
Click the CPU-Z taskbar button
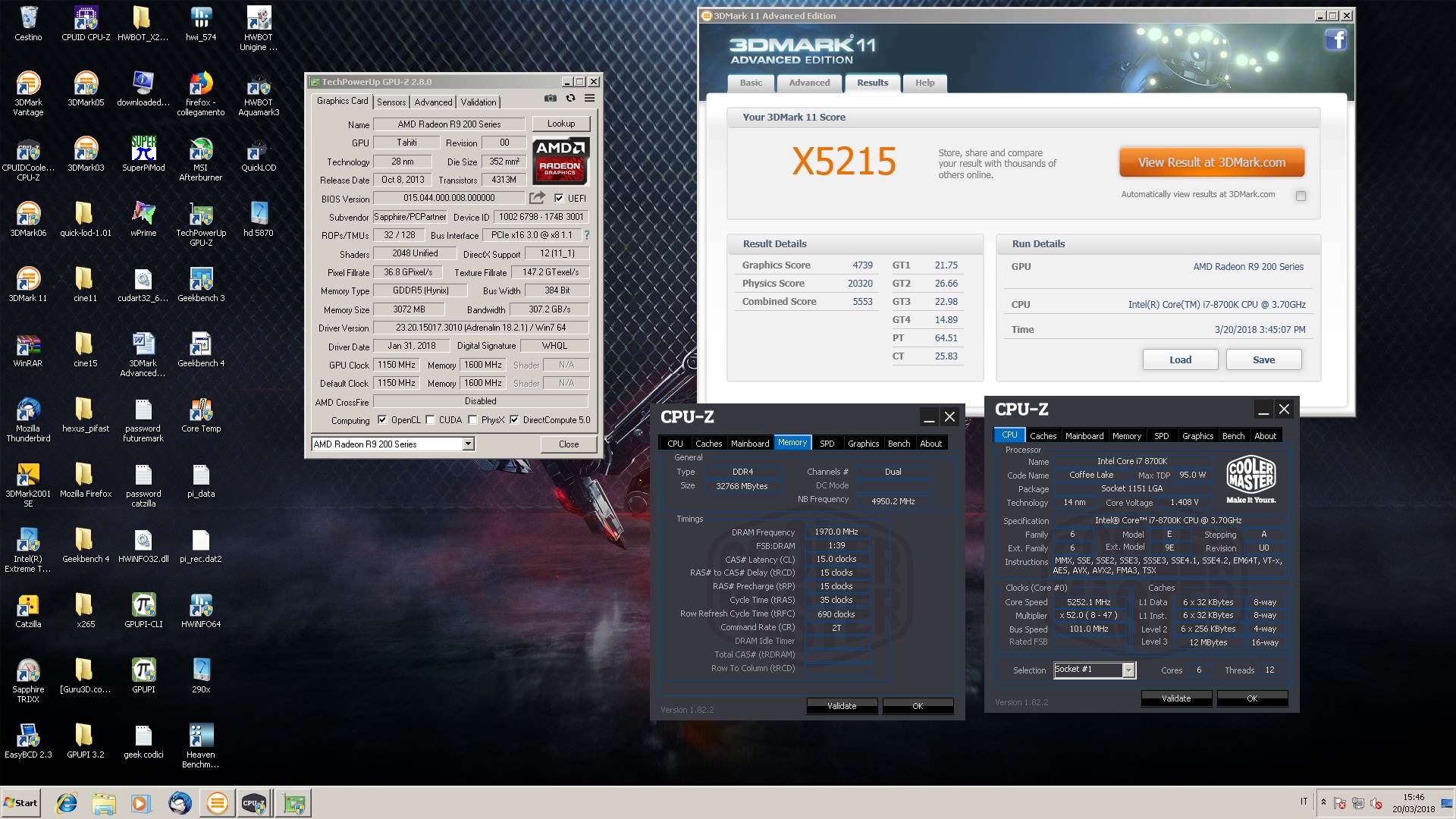pyautogui.click(x=254, y=802)
